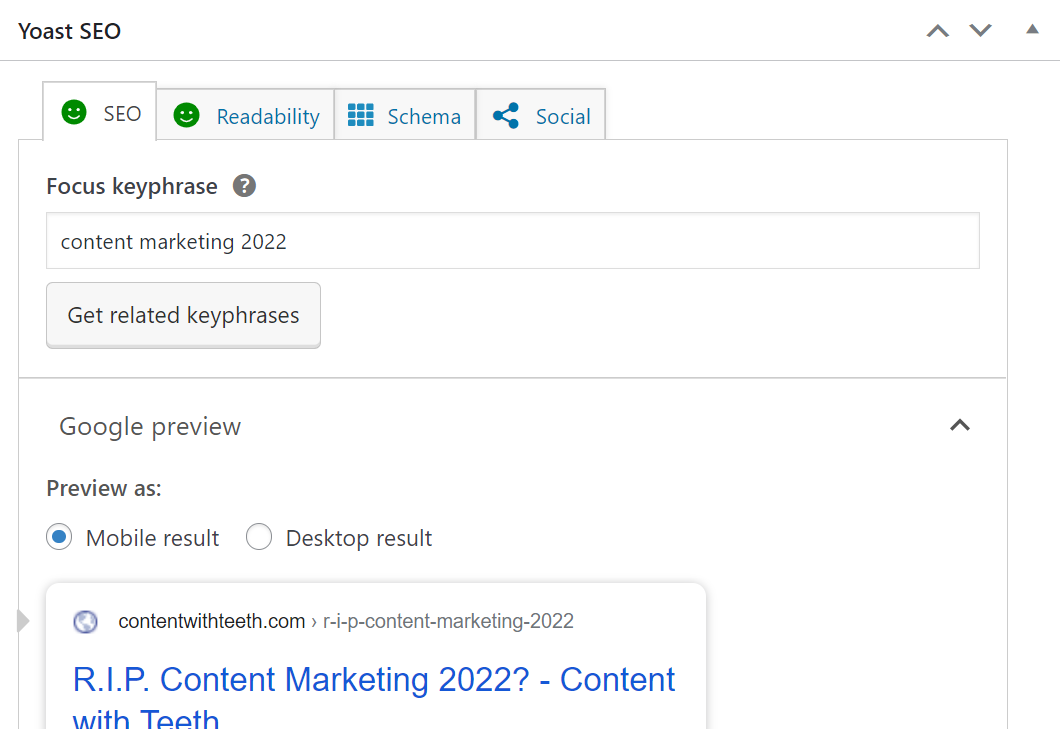Click the R.I.P. Content Marketing 2022 preview title
This screenshot has width=1060, height=729.
click(x=374, y=697)
